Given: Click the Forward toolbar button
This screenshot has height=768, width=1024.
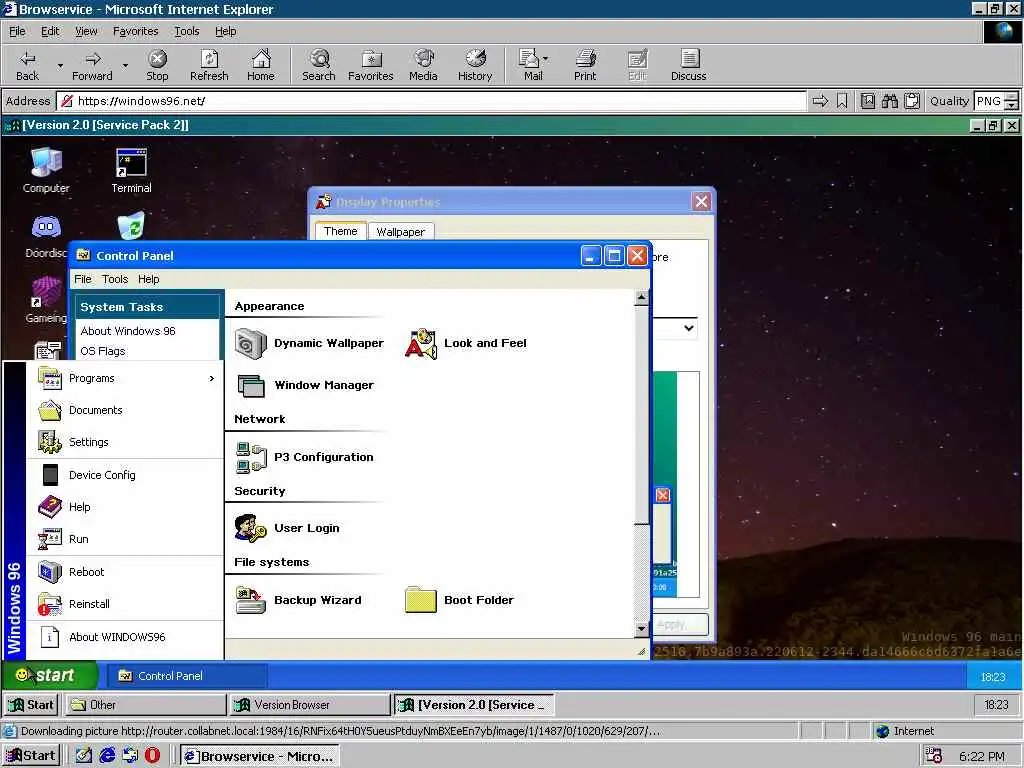Looking at the screenshot, I should [x=92, y=65].
